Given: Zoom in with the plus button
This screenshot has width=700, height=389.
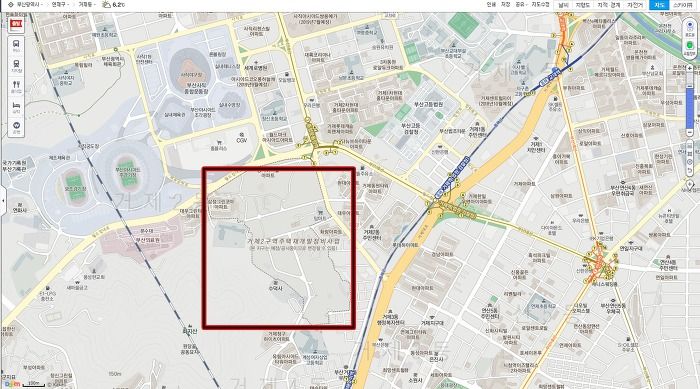Looking at the screenshot, I should coord(690,68).
